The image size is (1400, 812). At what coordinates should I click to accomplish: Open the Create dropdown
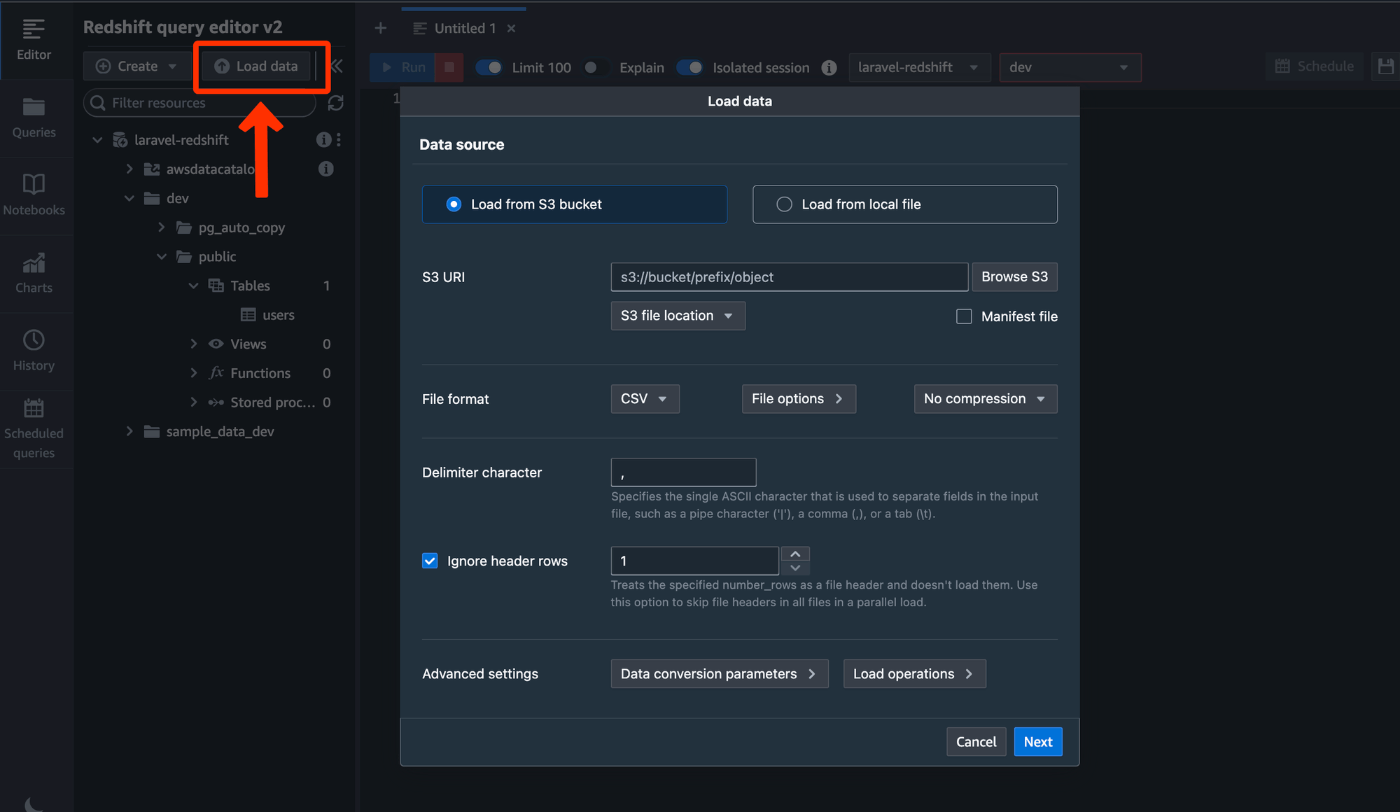click(x=137, y=66)
